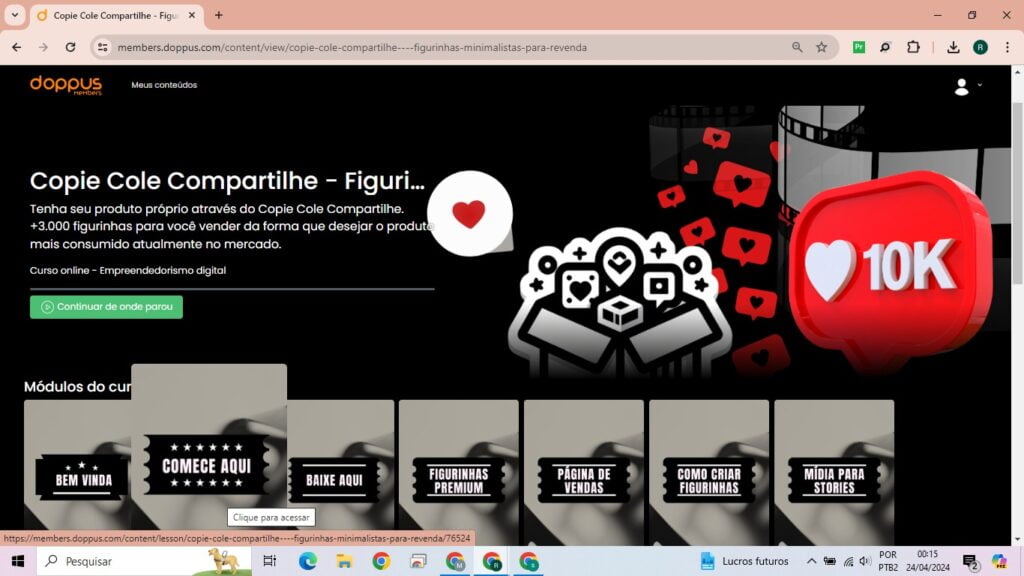The height and width of the screenshot is (576, 1024).
Task: Expand the tab search dropdown arrow
Action: coord(15,15)
